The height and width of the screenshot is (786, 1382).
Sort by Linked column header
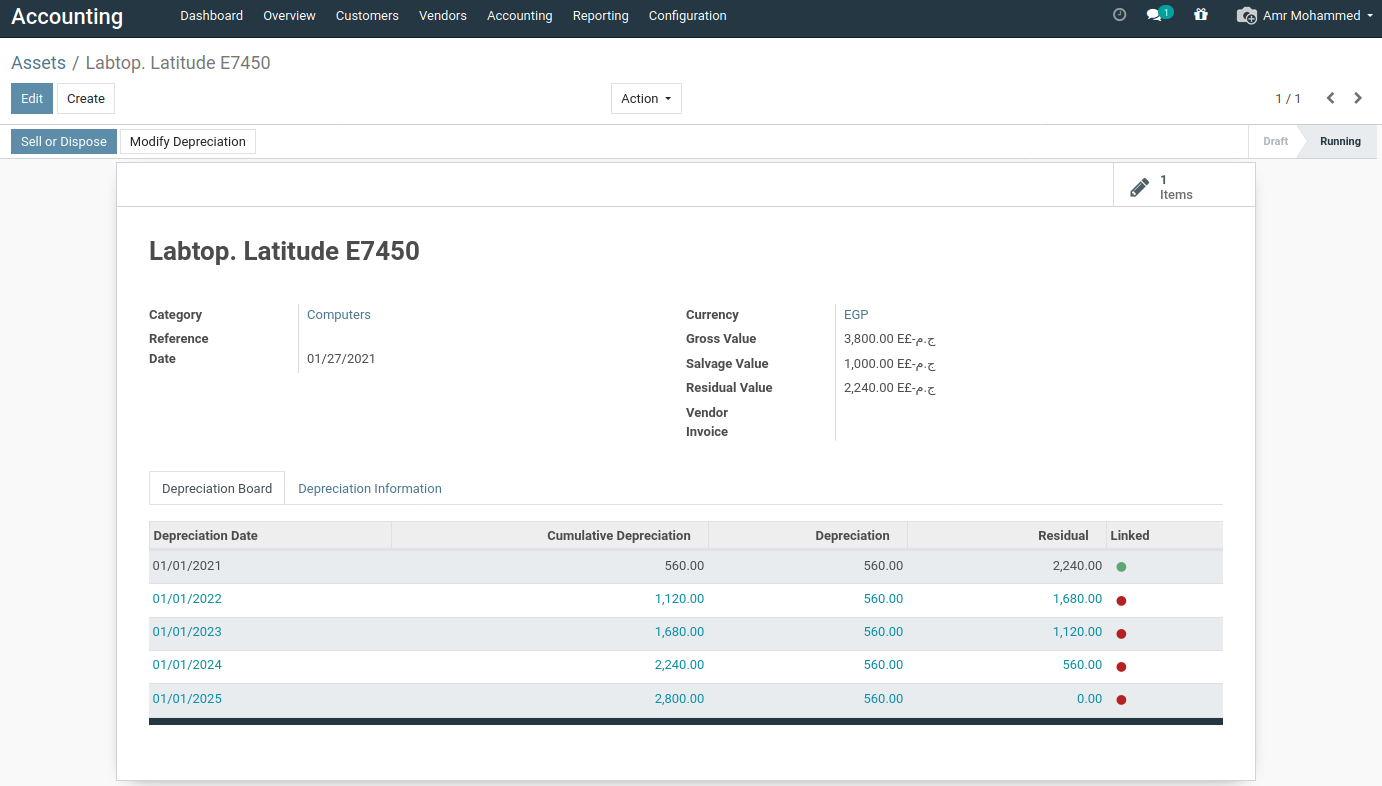[x=1164, y=536]
